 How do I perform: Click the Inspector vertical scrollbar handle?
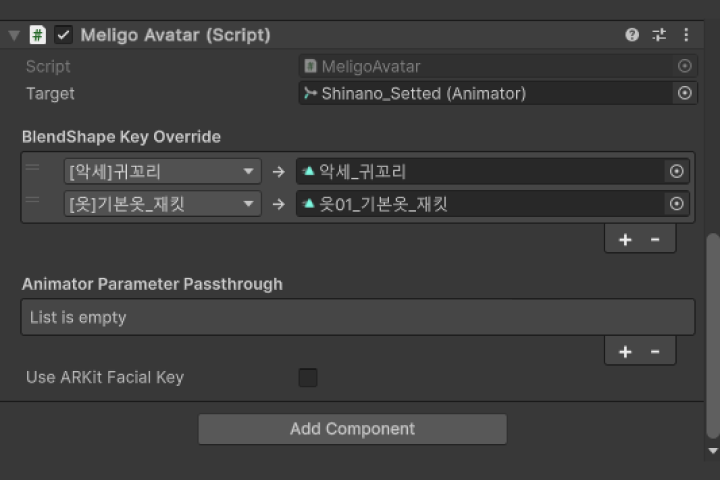[x=713, y=336]
